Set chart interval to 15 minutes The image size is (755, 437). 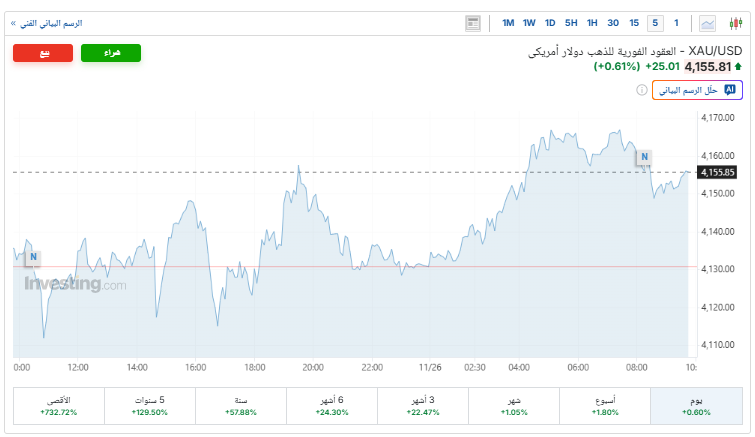pos(634,23)
